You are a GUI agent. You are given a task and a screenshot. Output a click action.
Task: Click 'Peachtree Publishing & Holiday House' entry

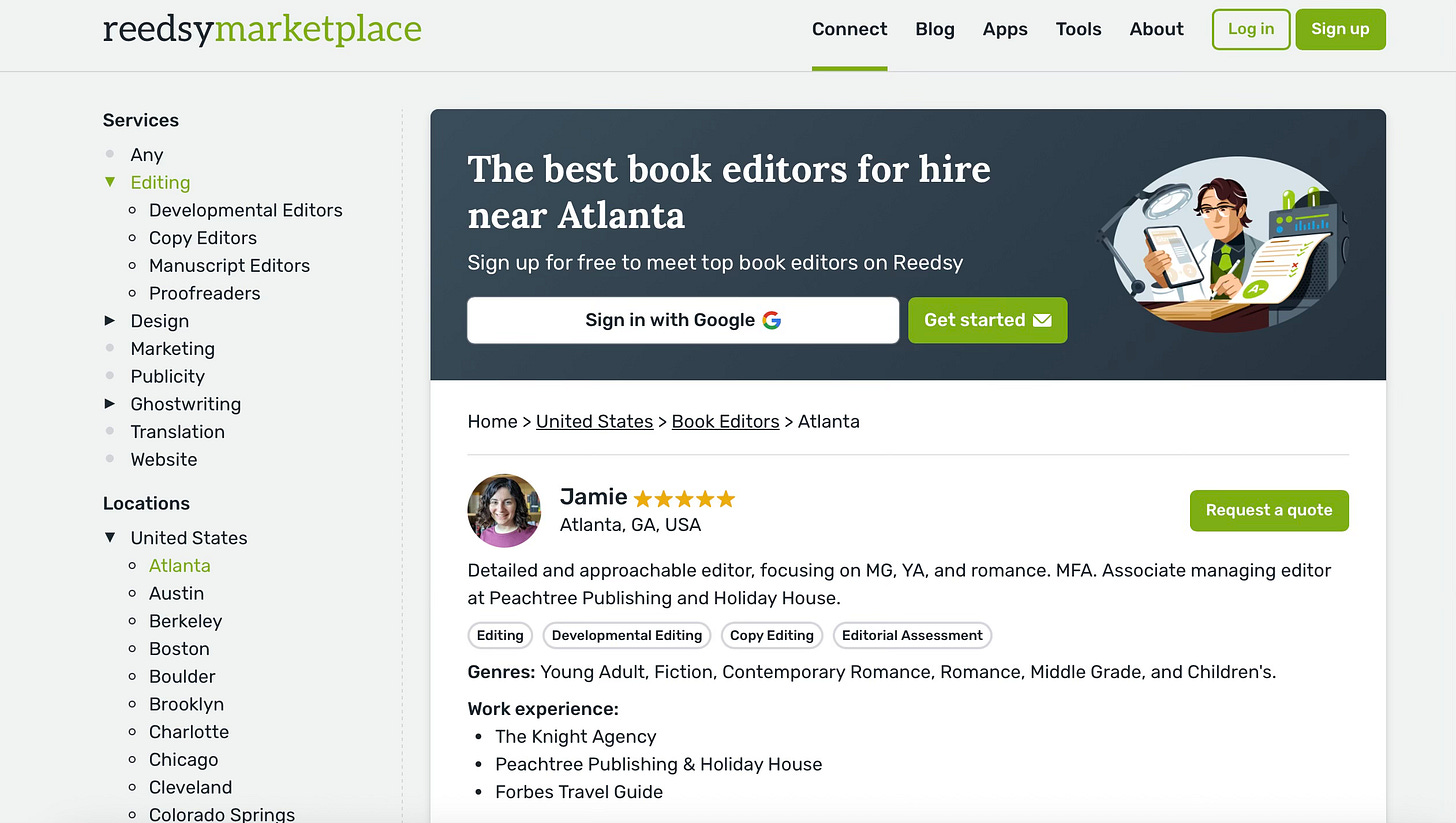(x=658, y=765)
